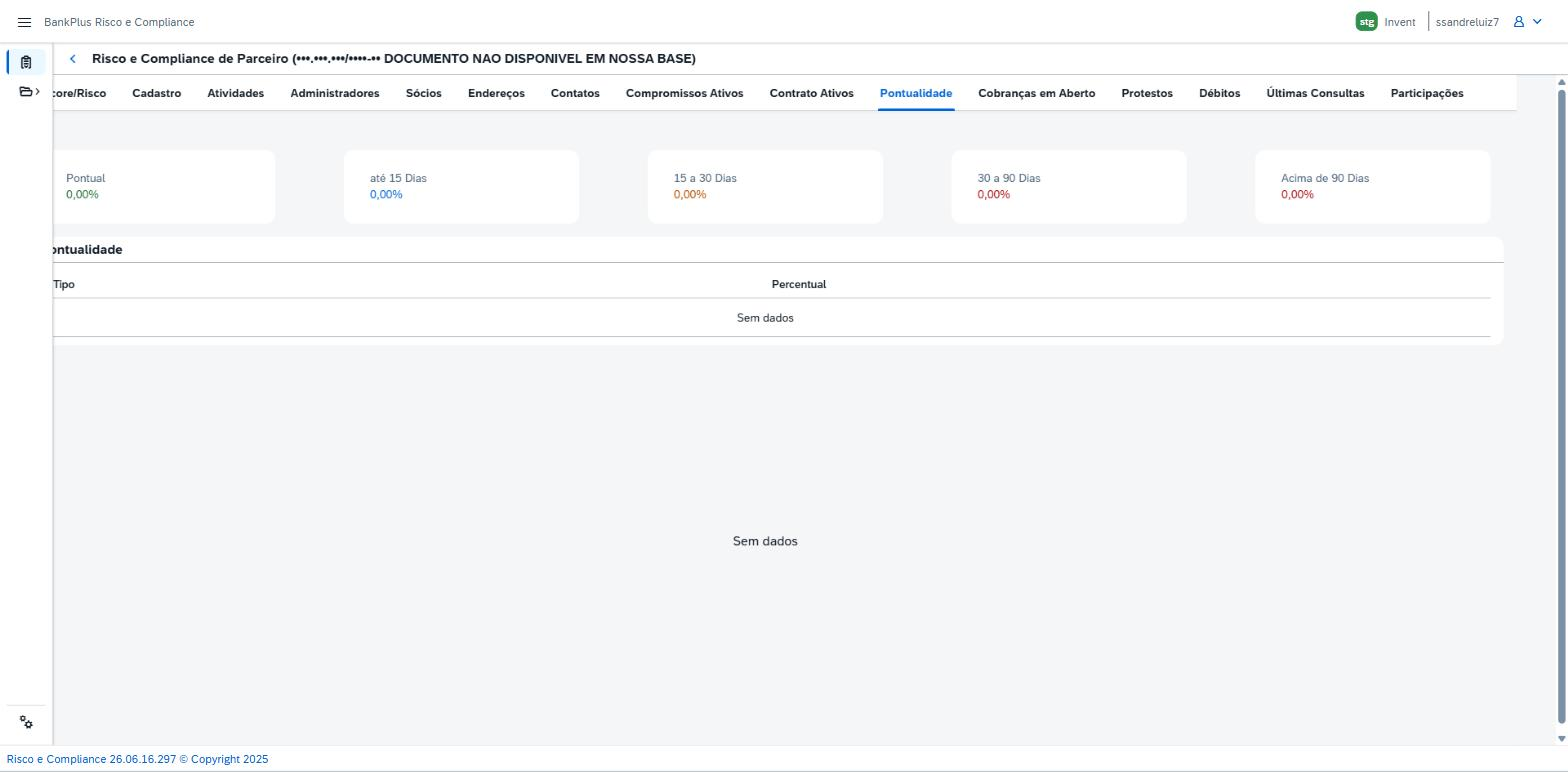
Task: Click the Tipo column header
Action: [x=64, y=284]
